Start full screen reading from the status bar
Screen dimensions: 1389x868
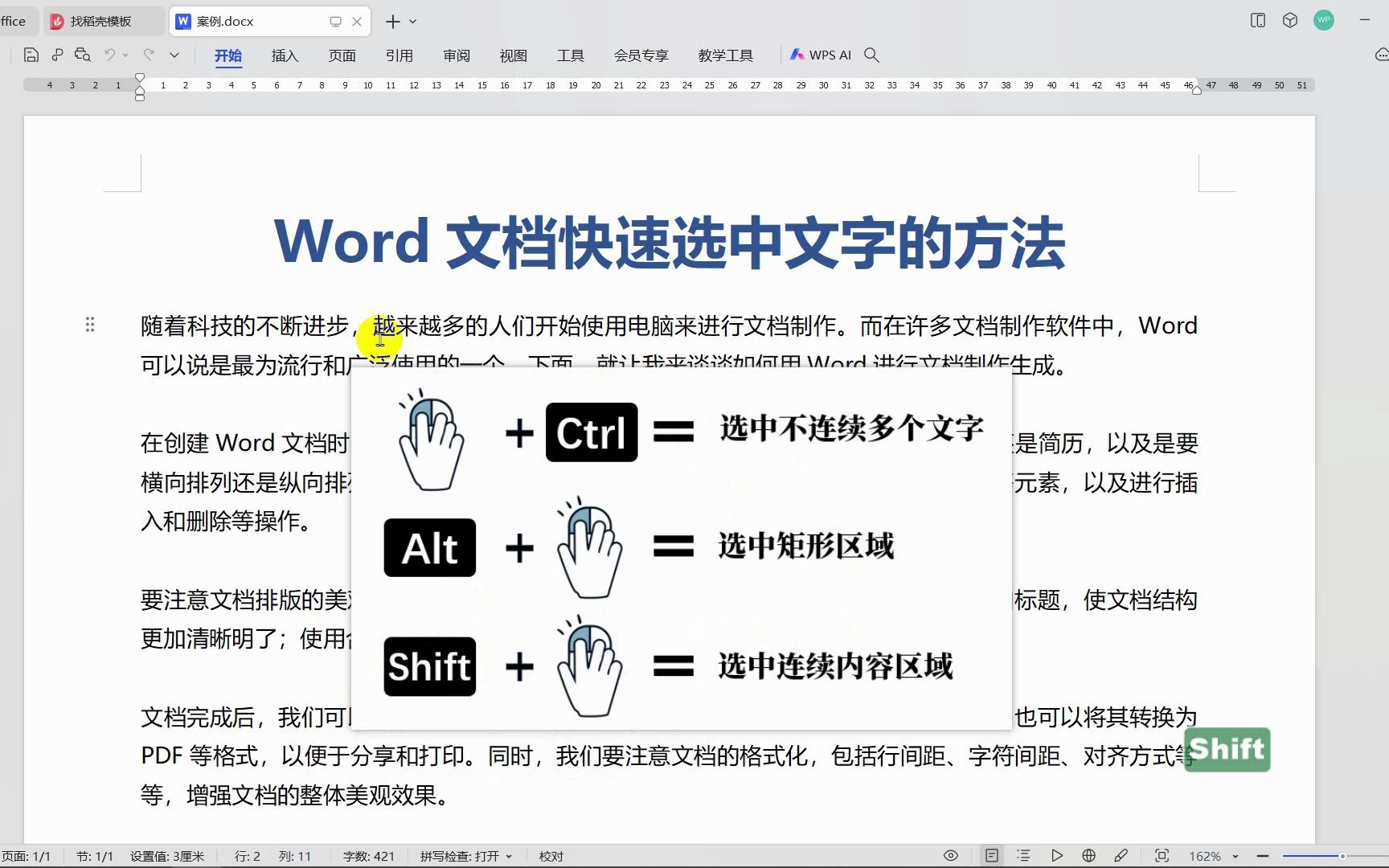point(1057,856)
